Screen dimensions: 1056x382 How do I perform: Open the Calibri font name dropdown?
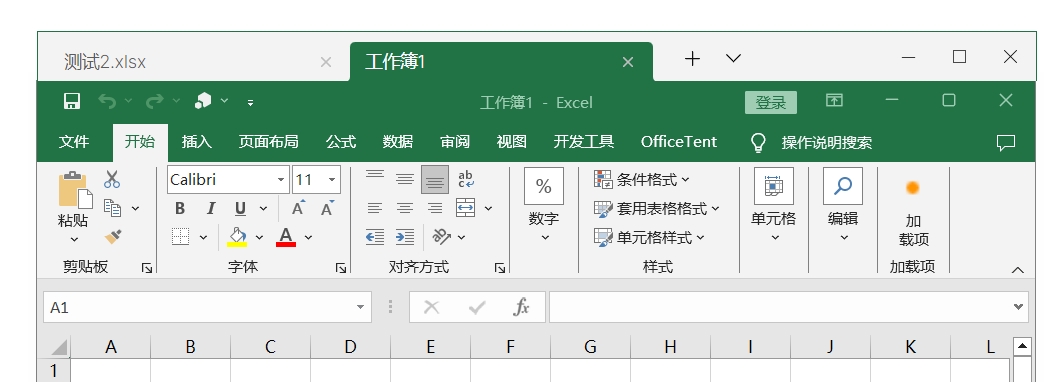click(281, 180)
